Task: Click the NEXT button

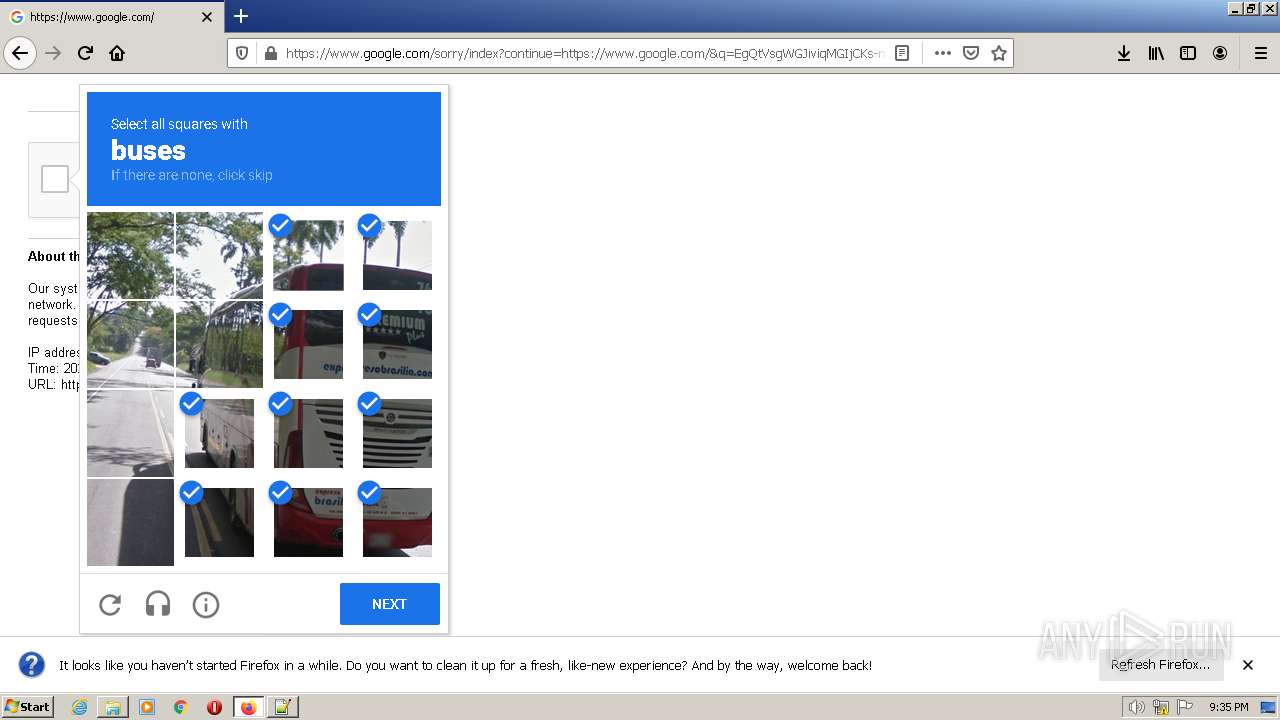Action: 390,604
